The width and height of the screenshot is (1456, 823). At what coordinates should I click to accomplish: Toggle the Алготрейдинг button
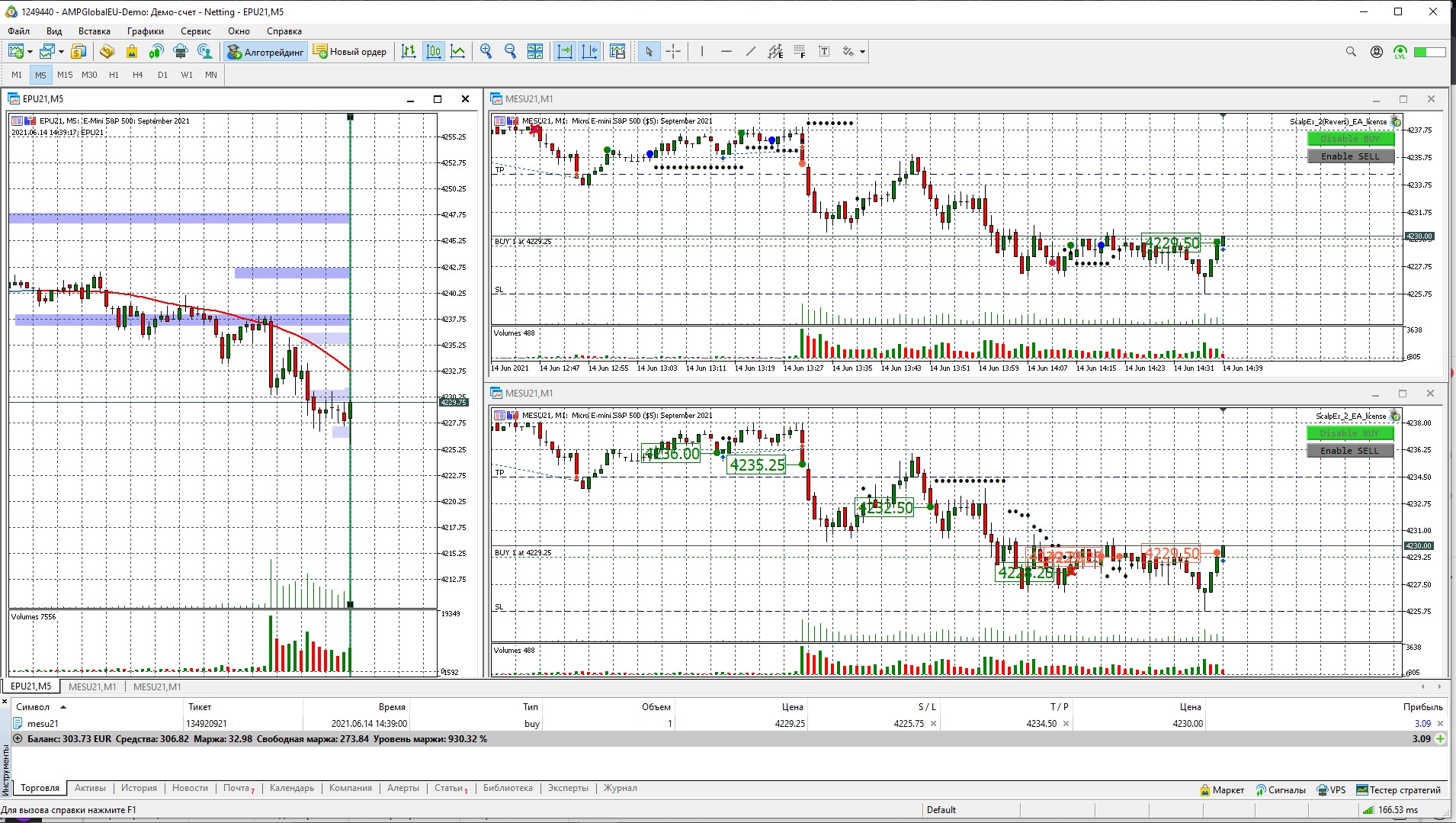tap(266, 52)
